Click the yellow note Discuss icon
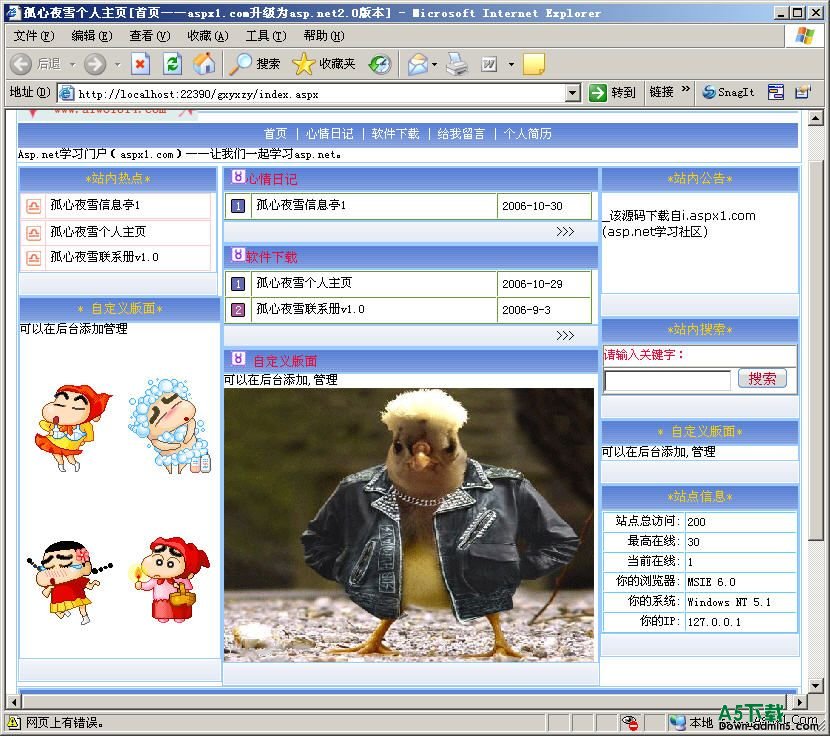Screen dimensions: 830x736 click(534, 64)
